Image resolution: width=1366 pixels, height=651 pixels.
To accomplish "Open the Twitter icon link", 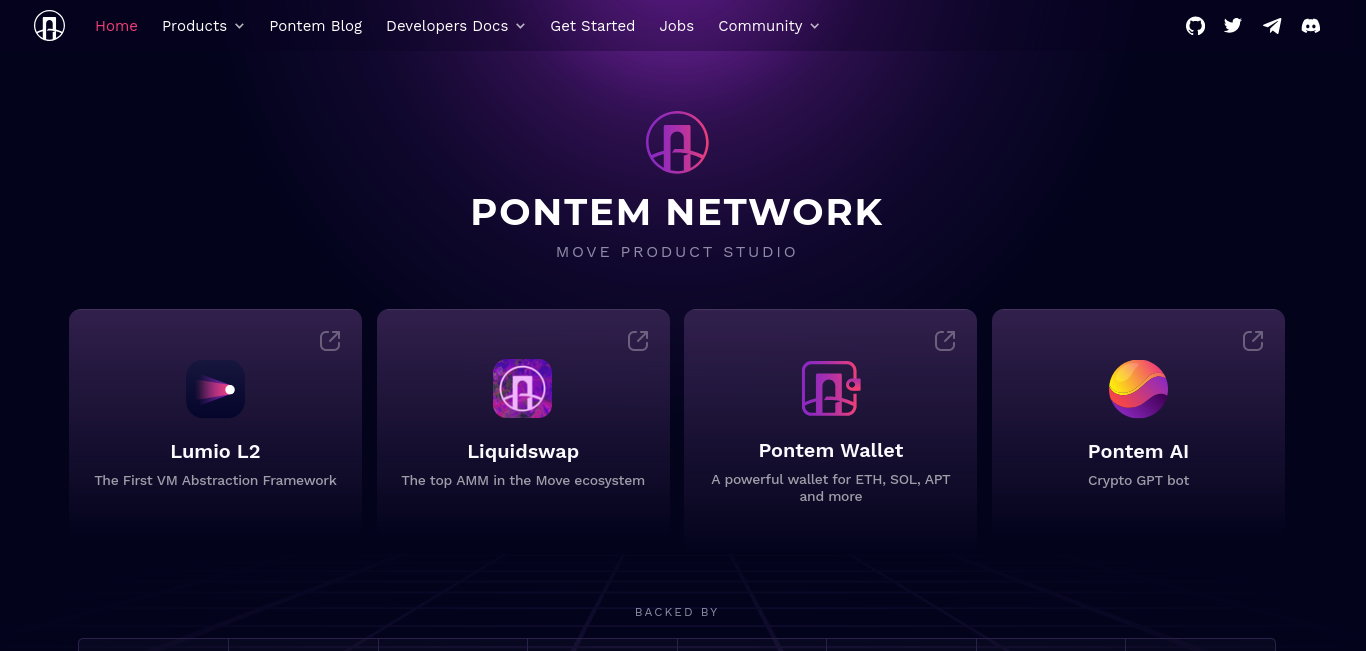I will click(x=1233, y=26).
